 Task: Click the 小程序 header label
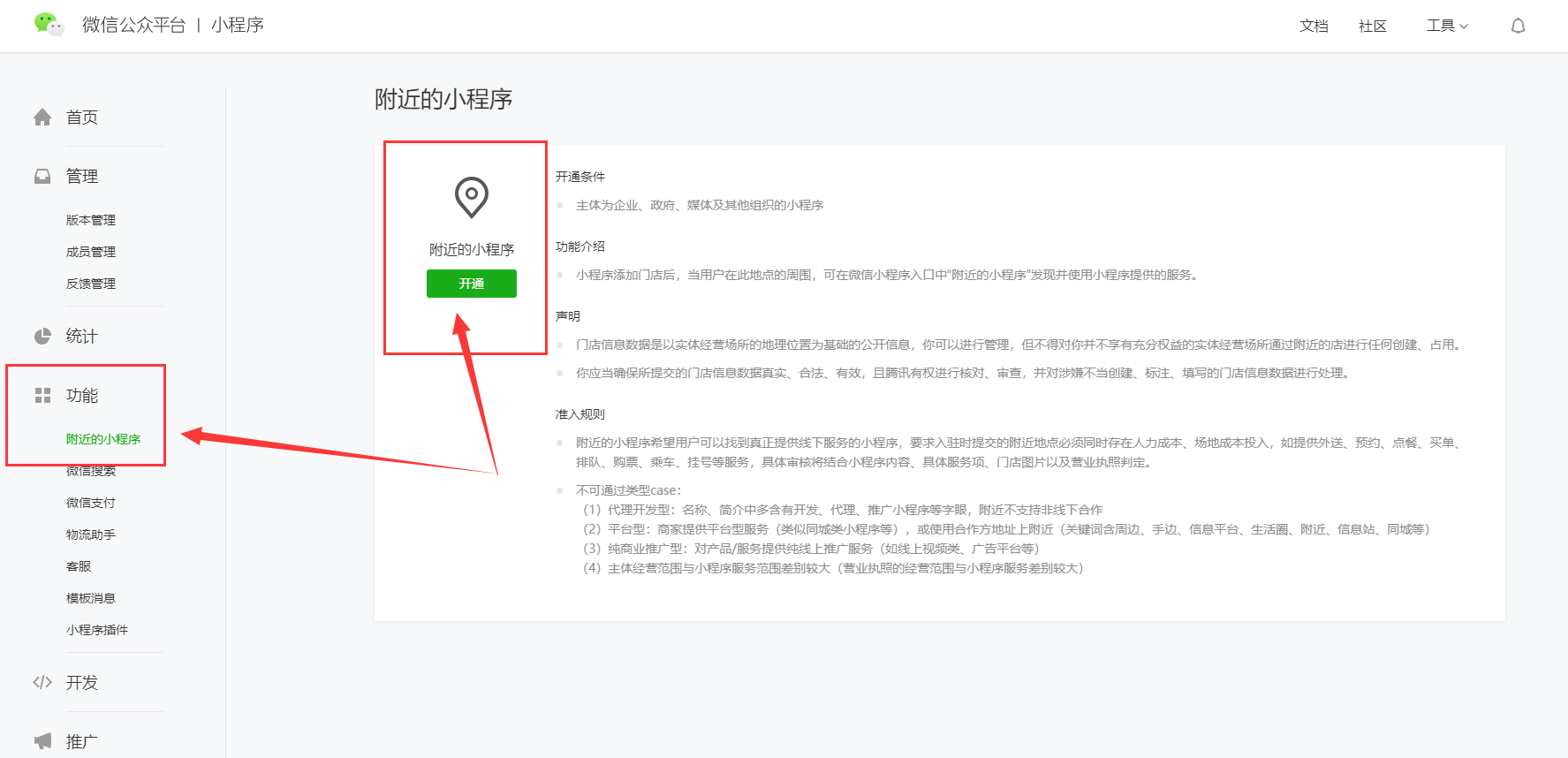pyautogui.click(x=238, y=25)
